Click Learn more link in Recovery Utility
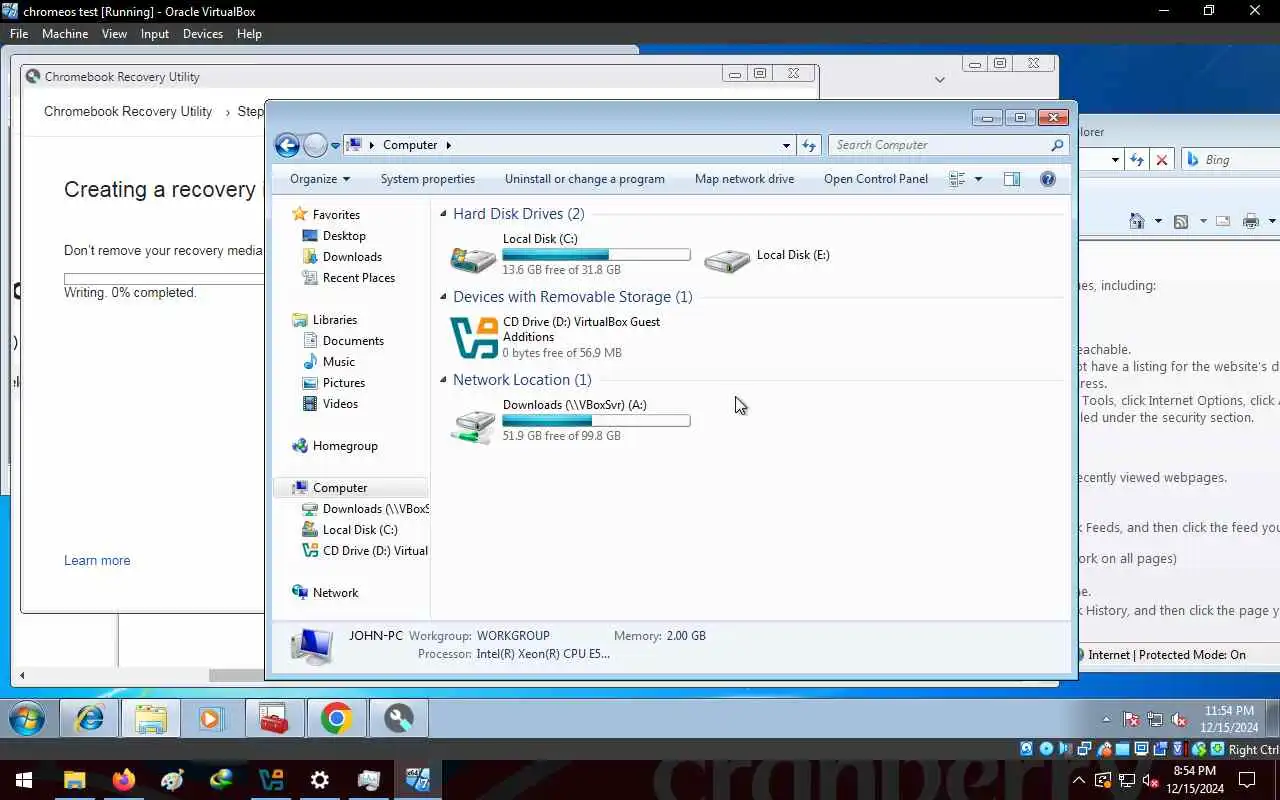The height and width of the screenshot is (800, 1280). (97, 561)
